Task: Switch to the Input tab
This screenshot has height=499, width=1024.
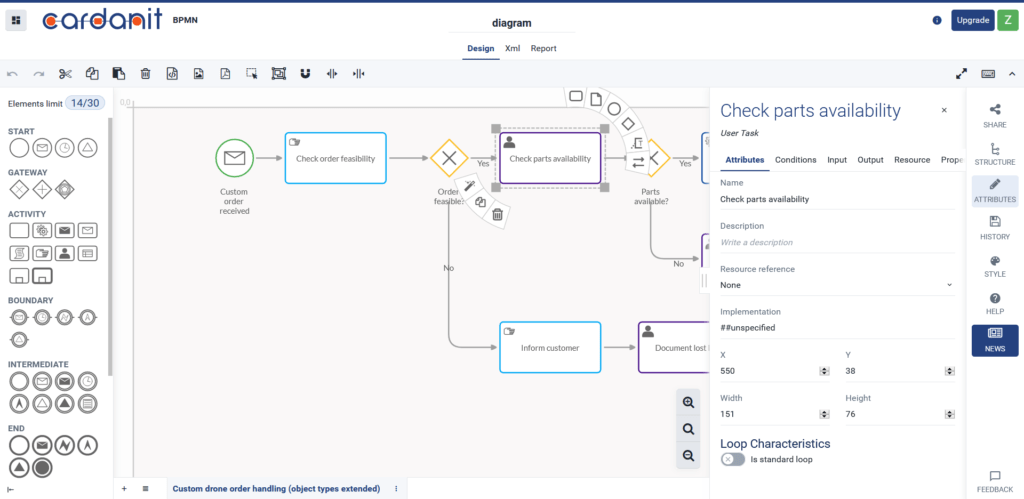Action: (837, 160)
